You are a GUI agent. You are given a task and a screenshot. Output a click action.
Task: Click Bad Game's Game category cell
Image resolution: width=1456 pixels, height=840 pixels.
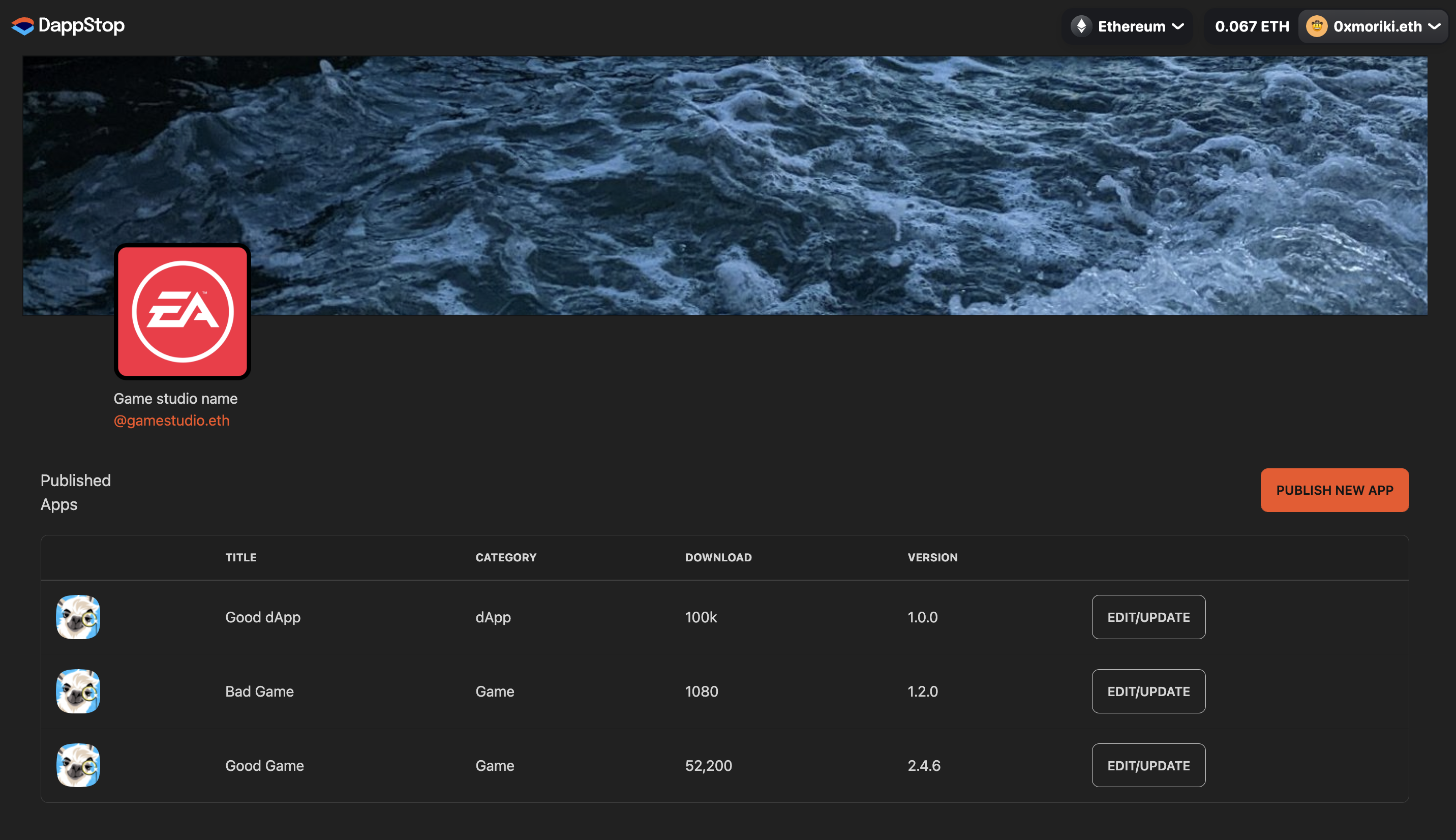click(495, 691)
